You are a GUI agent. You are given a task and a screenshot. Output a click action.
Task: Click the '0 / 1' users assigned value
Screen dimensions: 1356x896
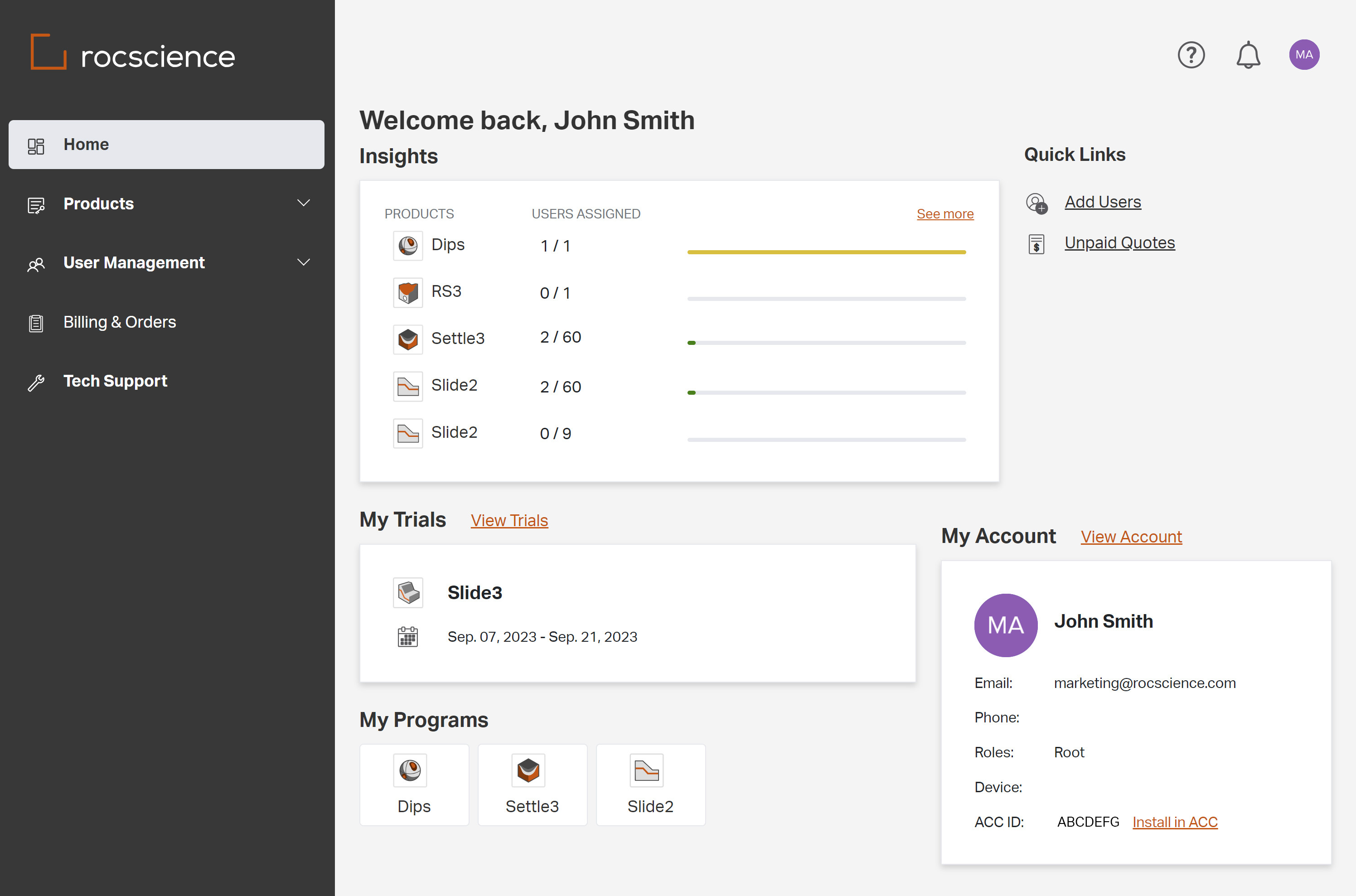555,293
